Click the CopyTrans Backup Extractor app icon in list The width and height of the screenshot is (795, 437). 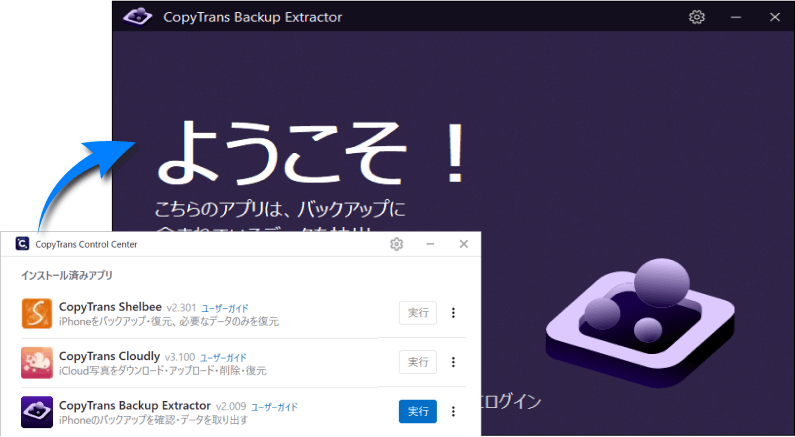(x=37, y=412)
